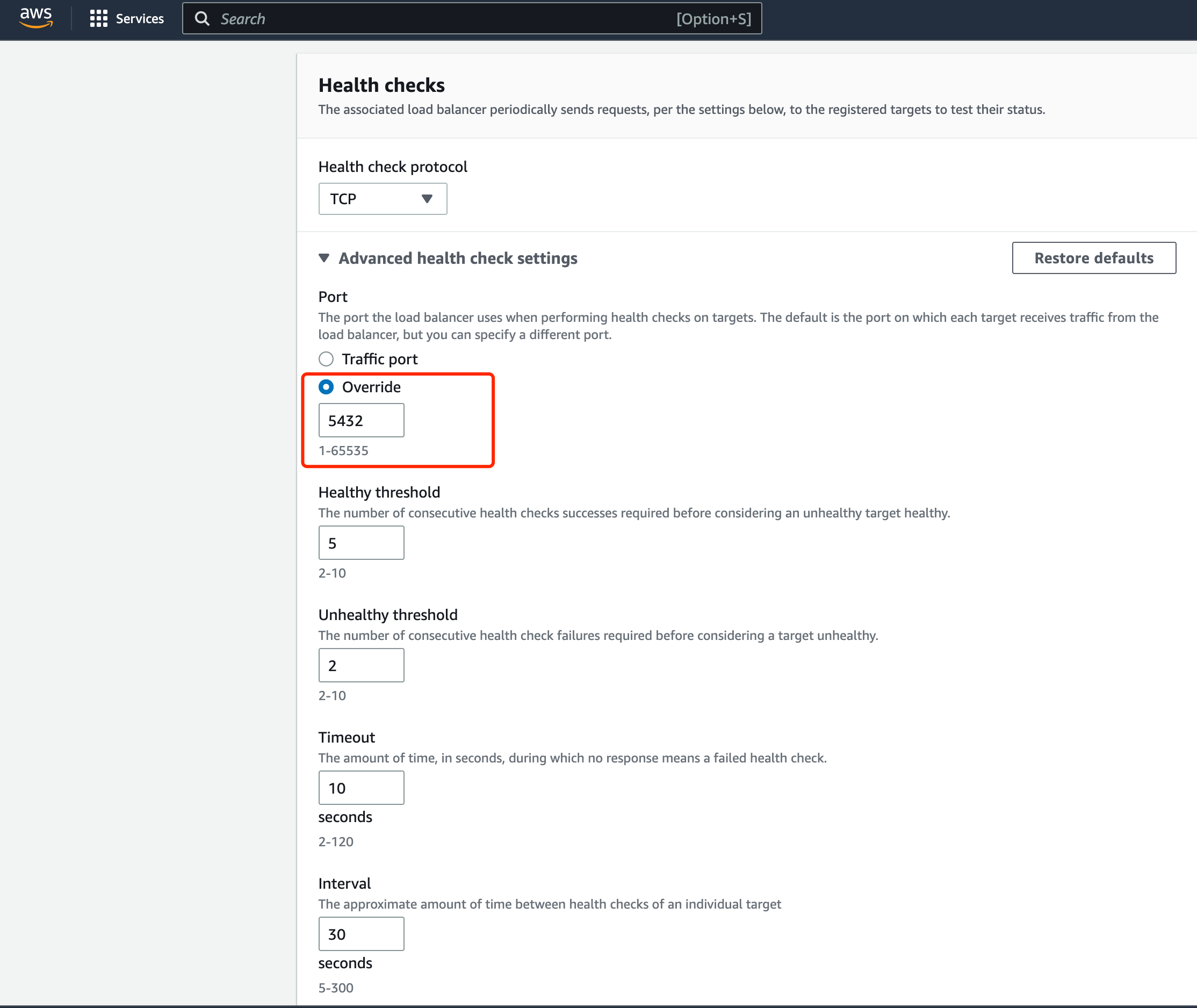Click the AWS logo home icon
Screen dimensions: 1197x1008
tap(36, 18)
